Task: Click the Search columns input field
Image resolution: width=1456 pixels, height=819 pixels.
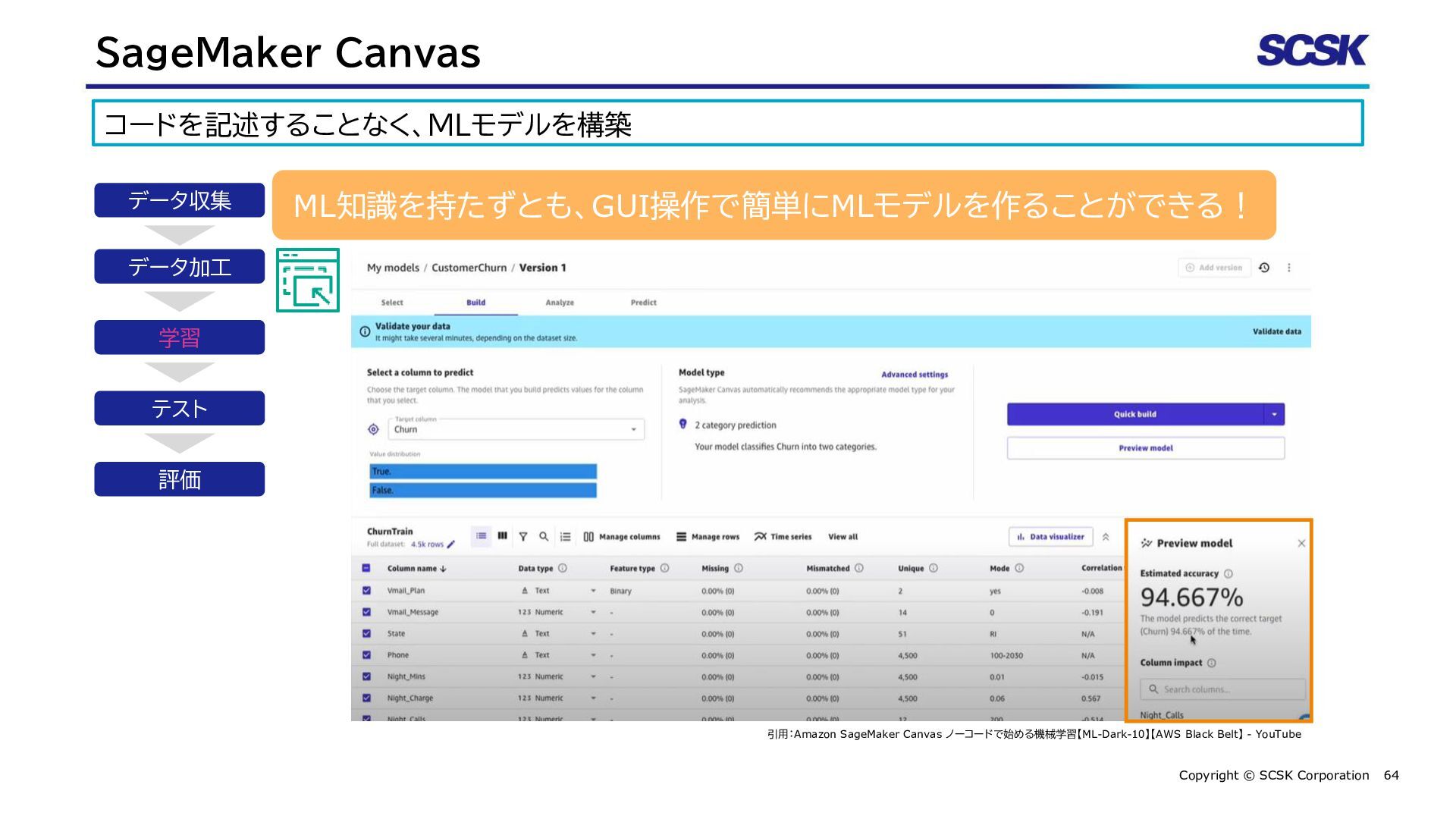Action: 1222,689
